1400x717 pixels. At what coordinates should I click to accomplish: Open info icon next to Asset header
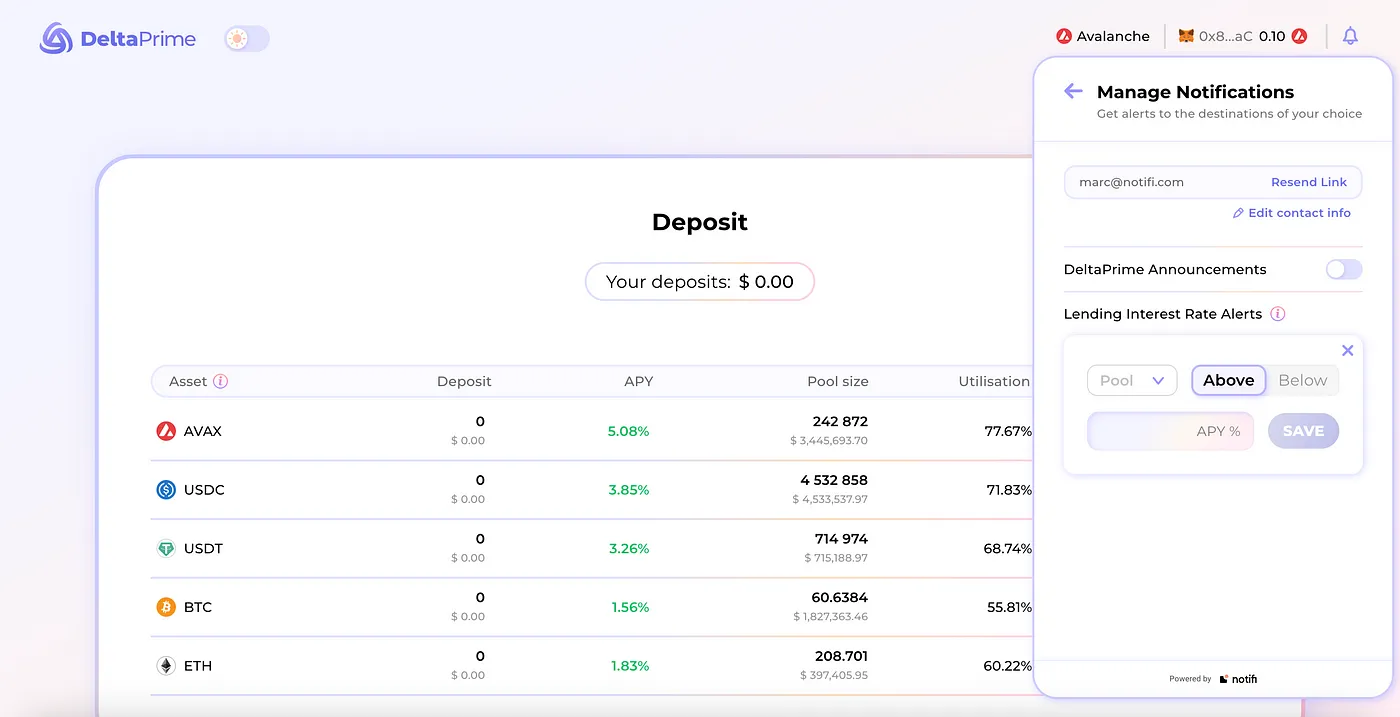point(221,381)
